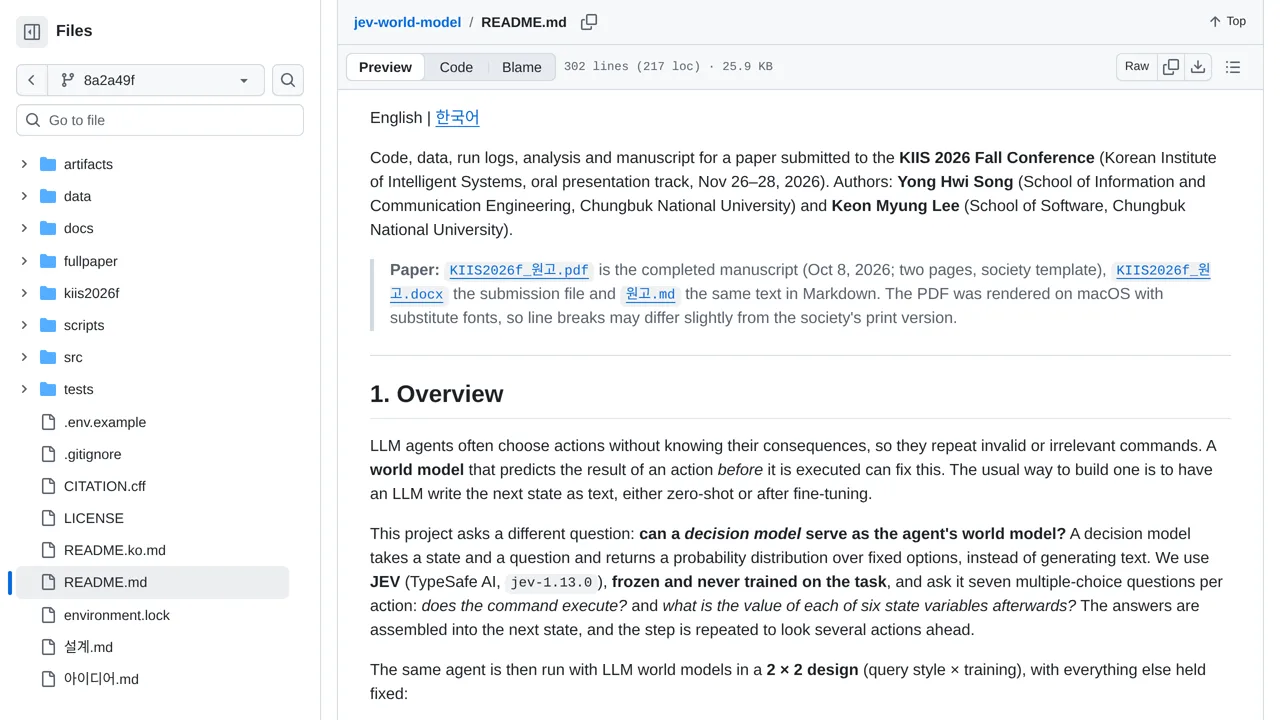Expand the tests folder chevron

[24, 389]
